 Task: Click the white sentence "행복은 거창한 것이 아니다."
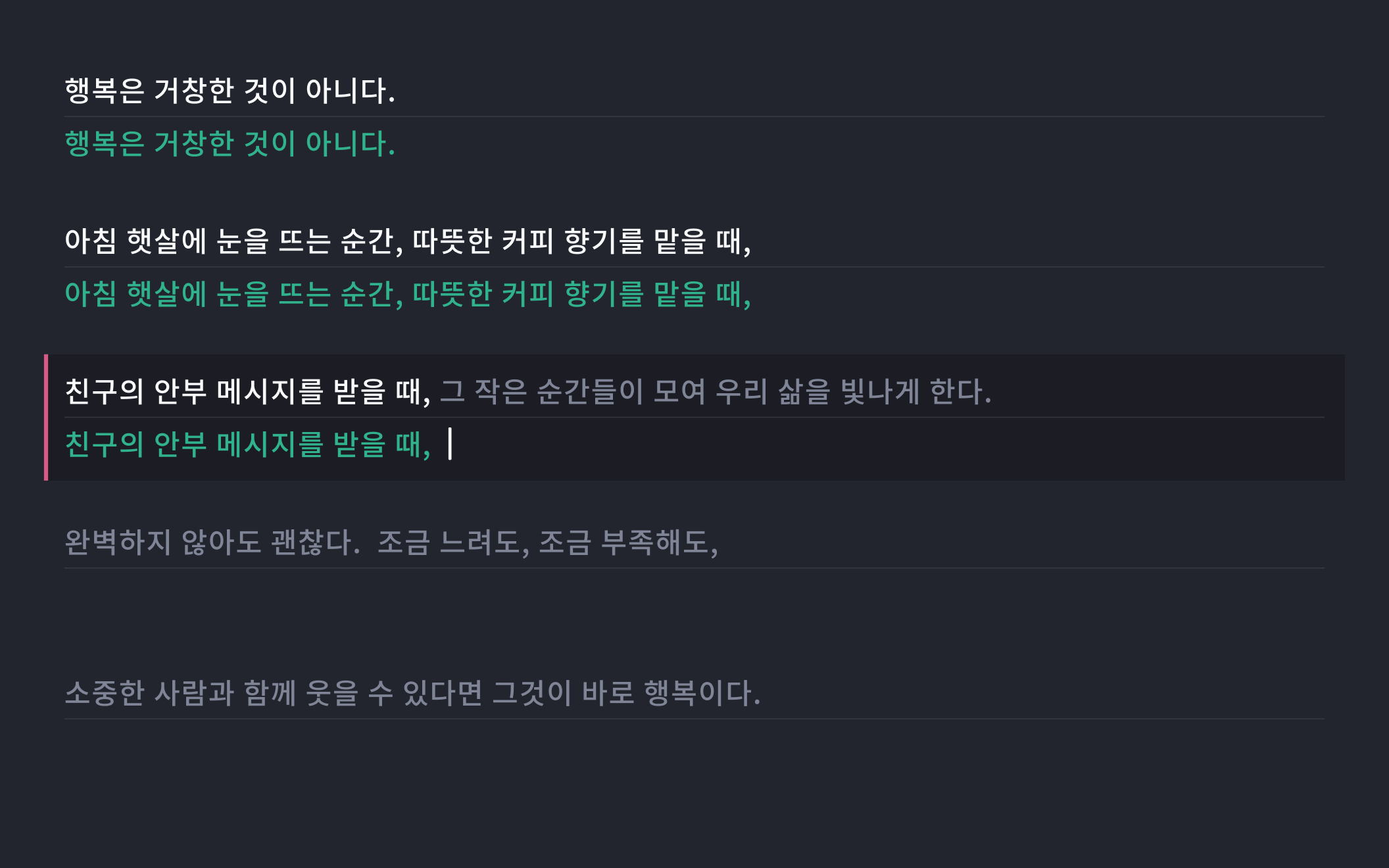(x=230, y=91)
